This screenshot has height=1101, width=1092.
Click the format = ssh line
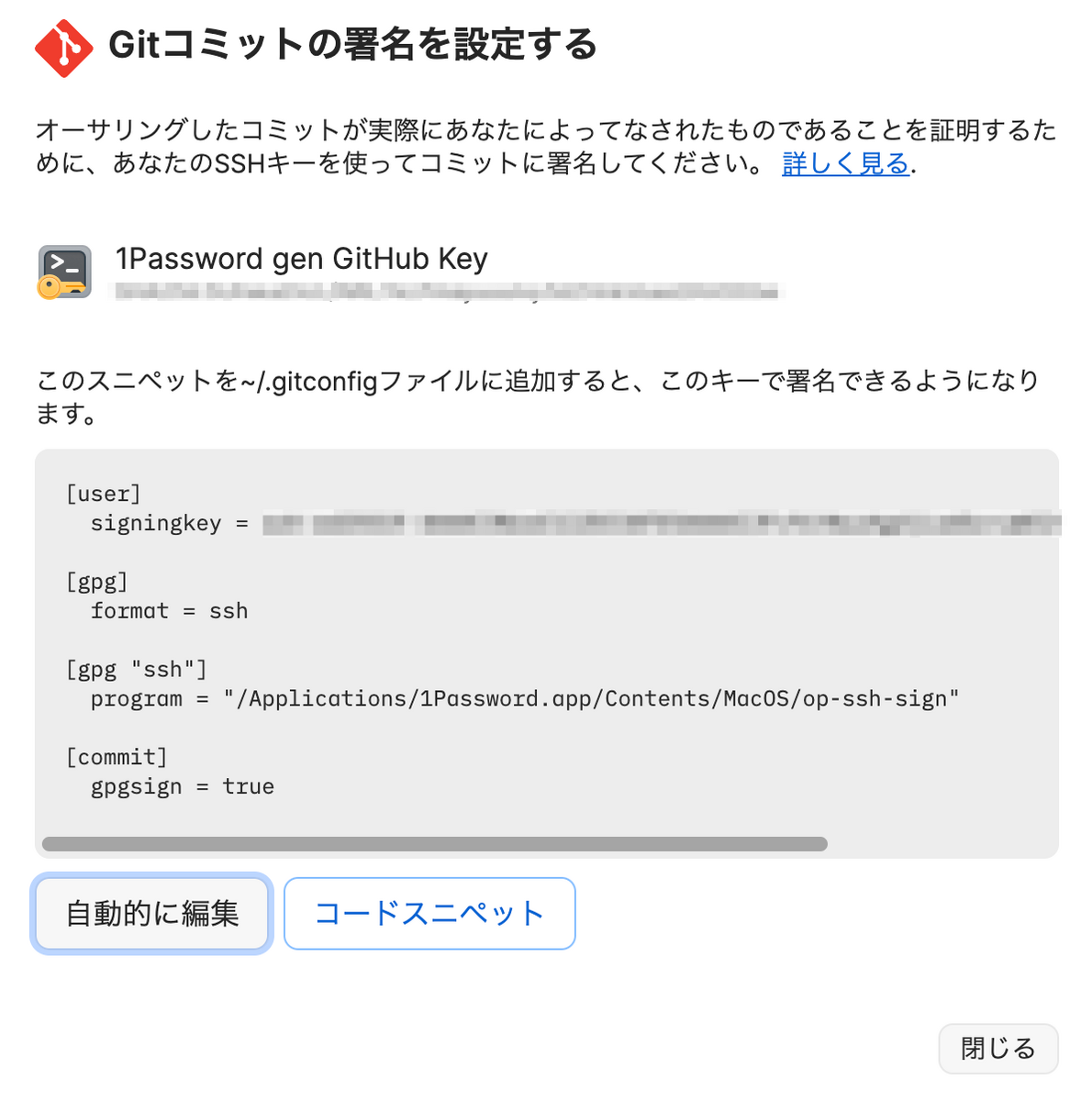point(169,610)
